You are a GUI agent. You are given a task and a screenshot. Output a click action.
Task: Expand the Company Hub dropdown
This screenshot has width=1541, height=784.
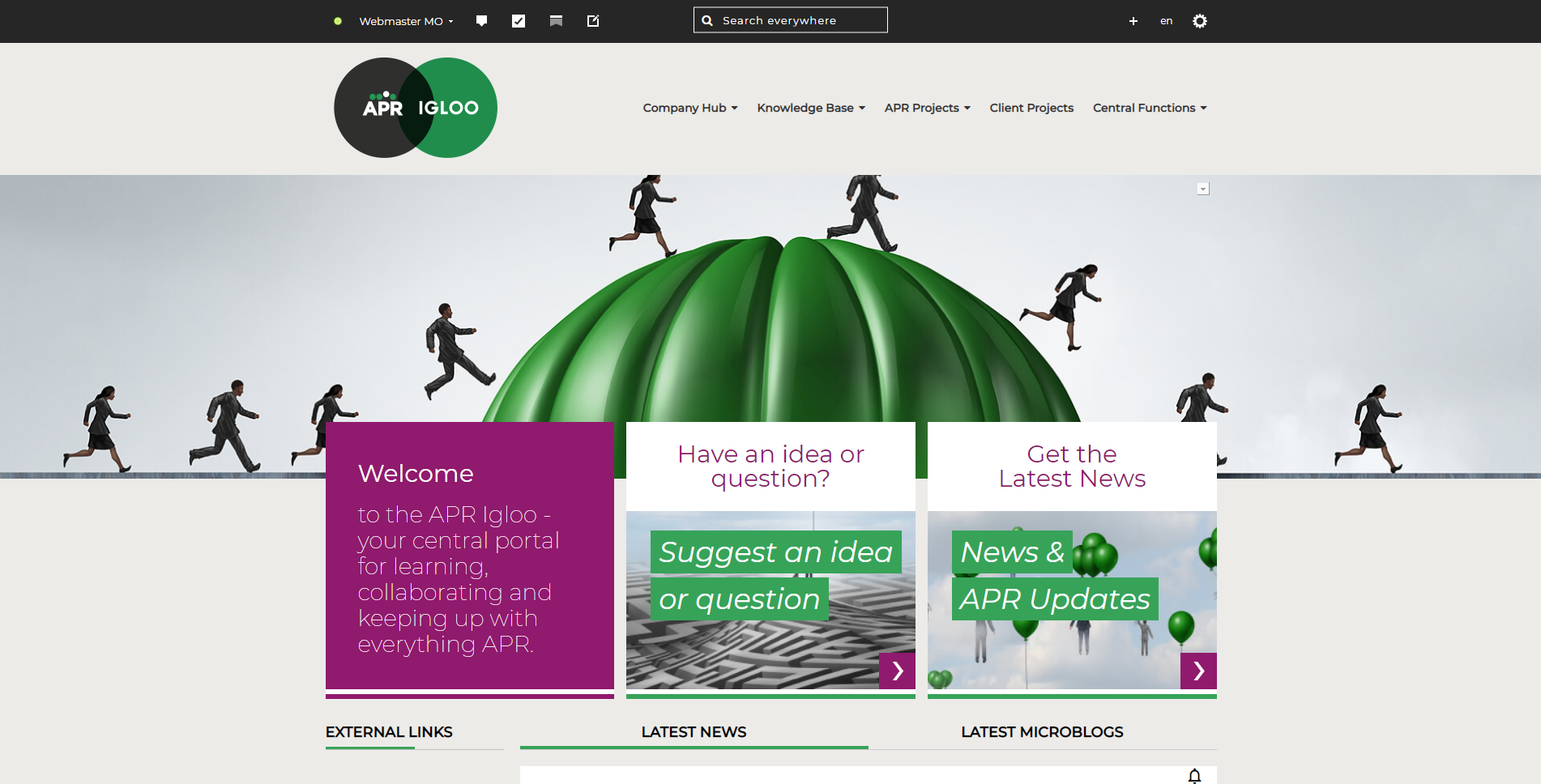point(689,108)
